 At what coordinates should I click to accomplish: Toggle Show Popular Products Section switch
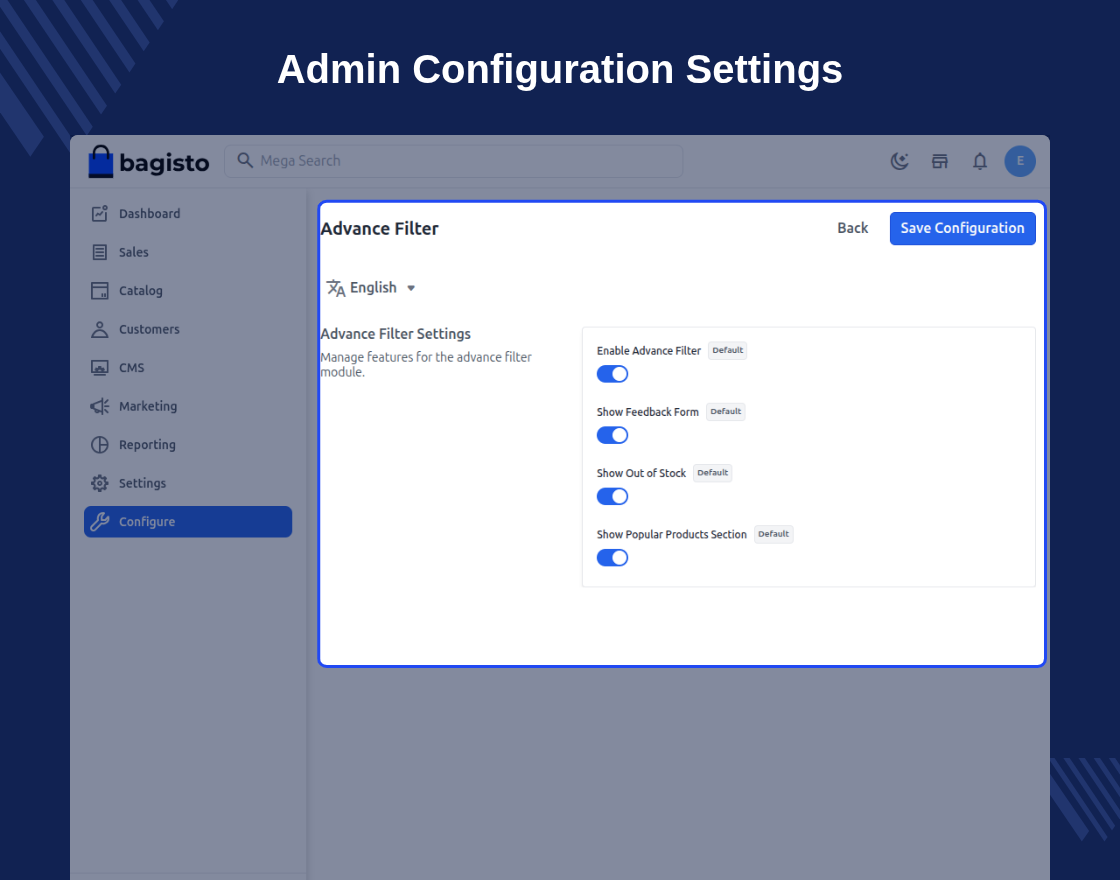(612, 559)
